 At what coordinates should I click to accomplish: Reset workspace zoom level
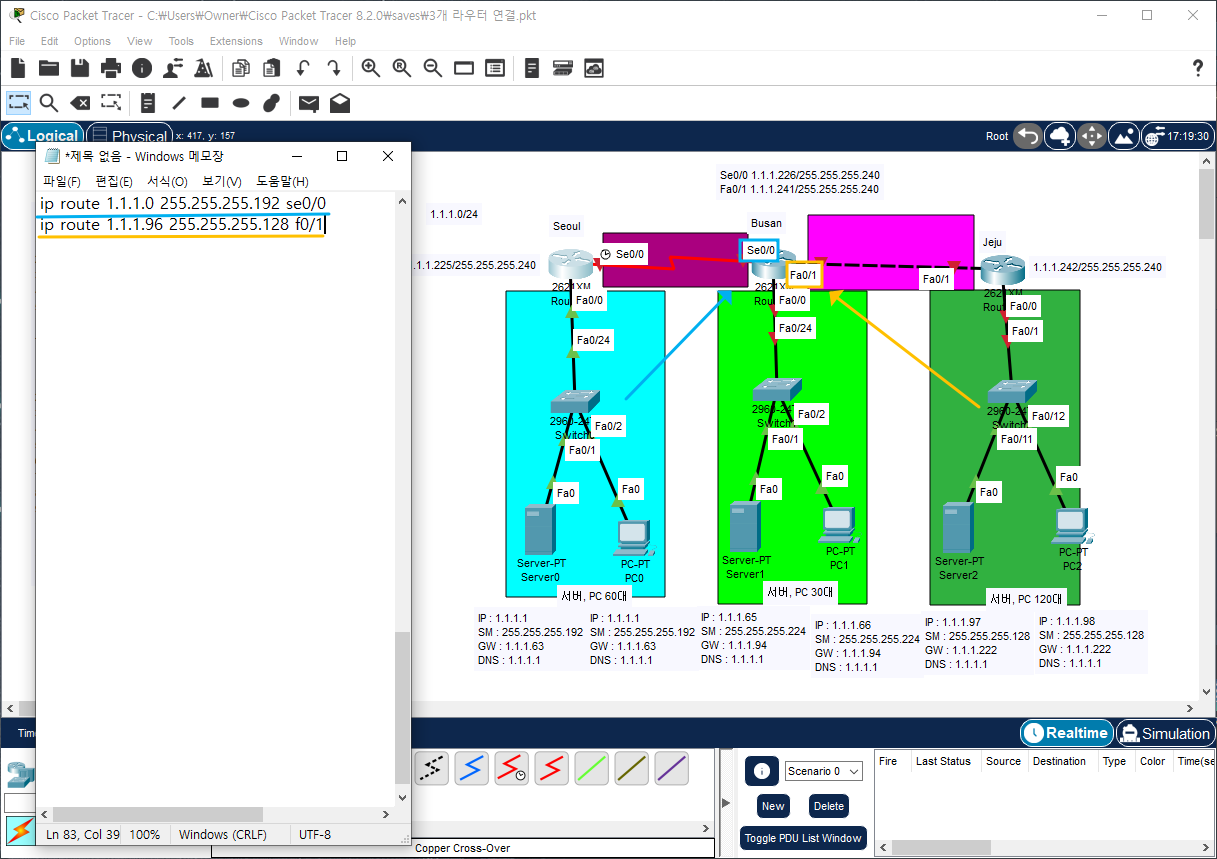pyautogui.click(x=402, y=68)
